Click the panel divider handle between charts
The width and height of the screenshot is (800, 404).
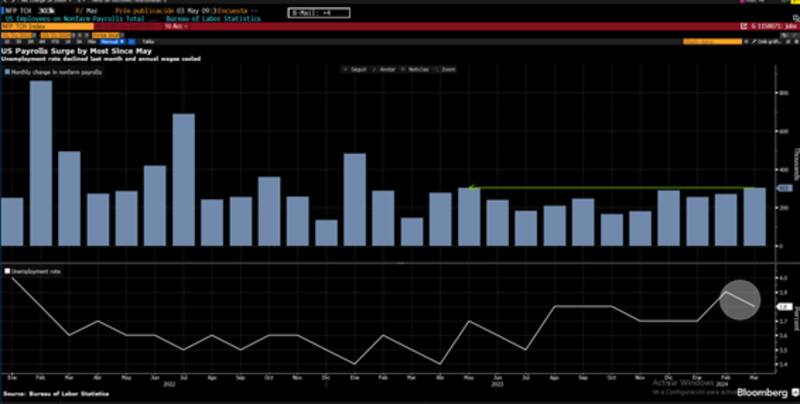pos(400,263)
